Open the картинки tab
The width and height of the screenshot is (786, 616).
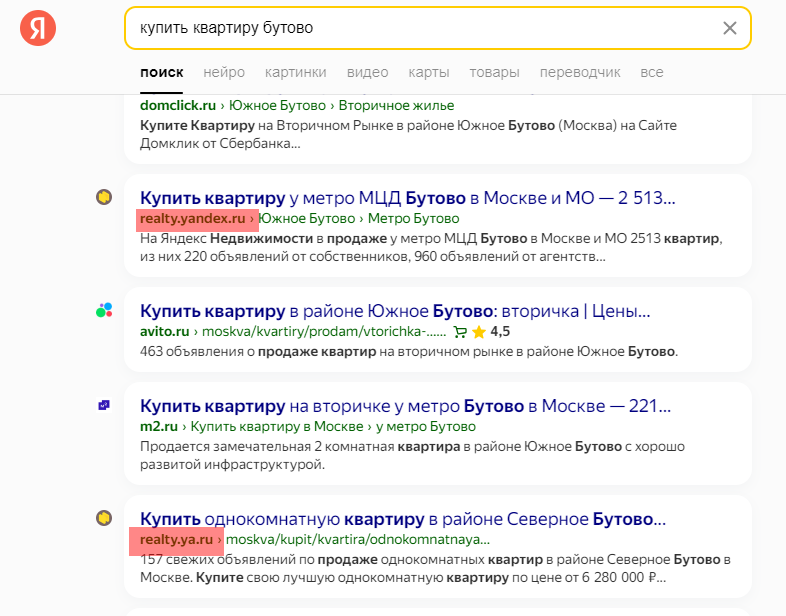pos(296,72)
